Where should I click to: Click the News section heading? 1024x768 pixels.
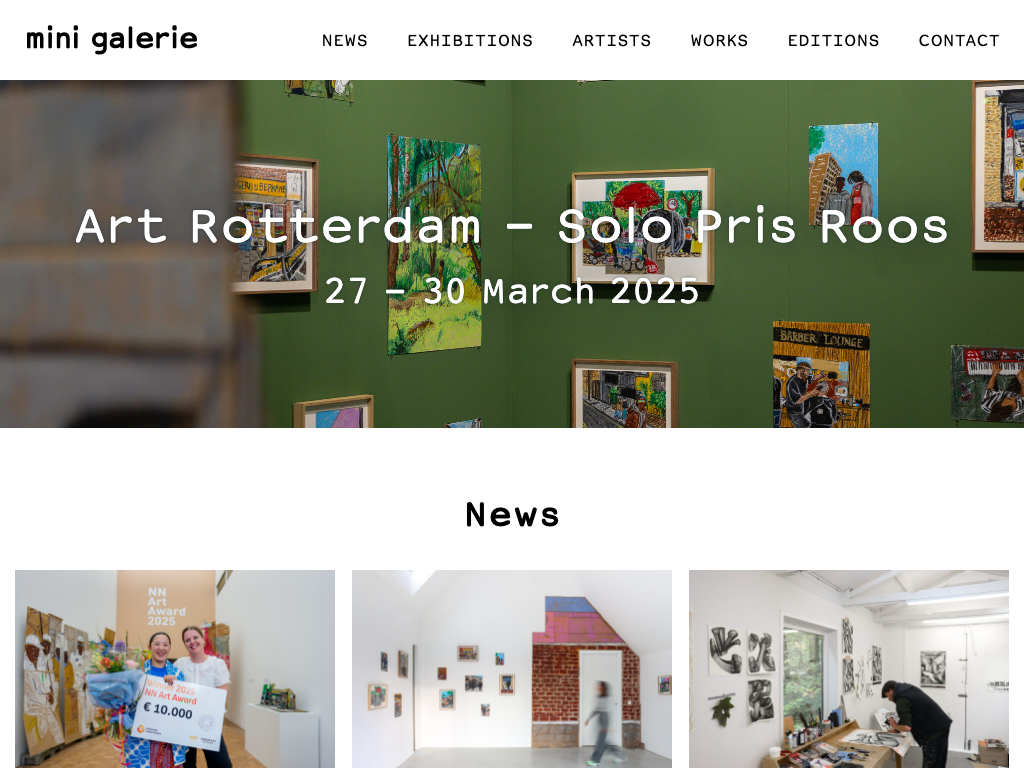[512, 515]
